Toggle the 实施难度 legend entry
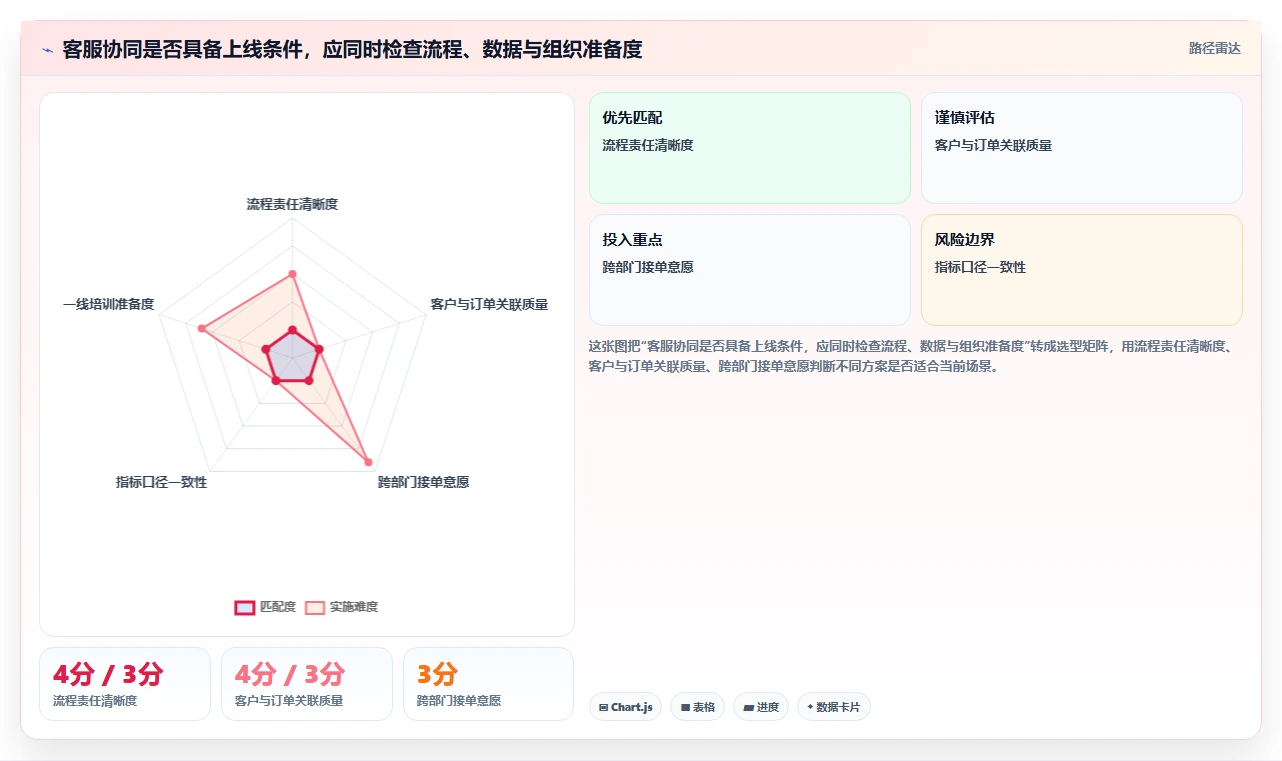 click(342, 607)
